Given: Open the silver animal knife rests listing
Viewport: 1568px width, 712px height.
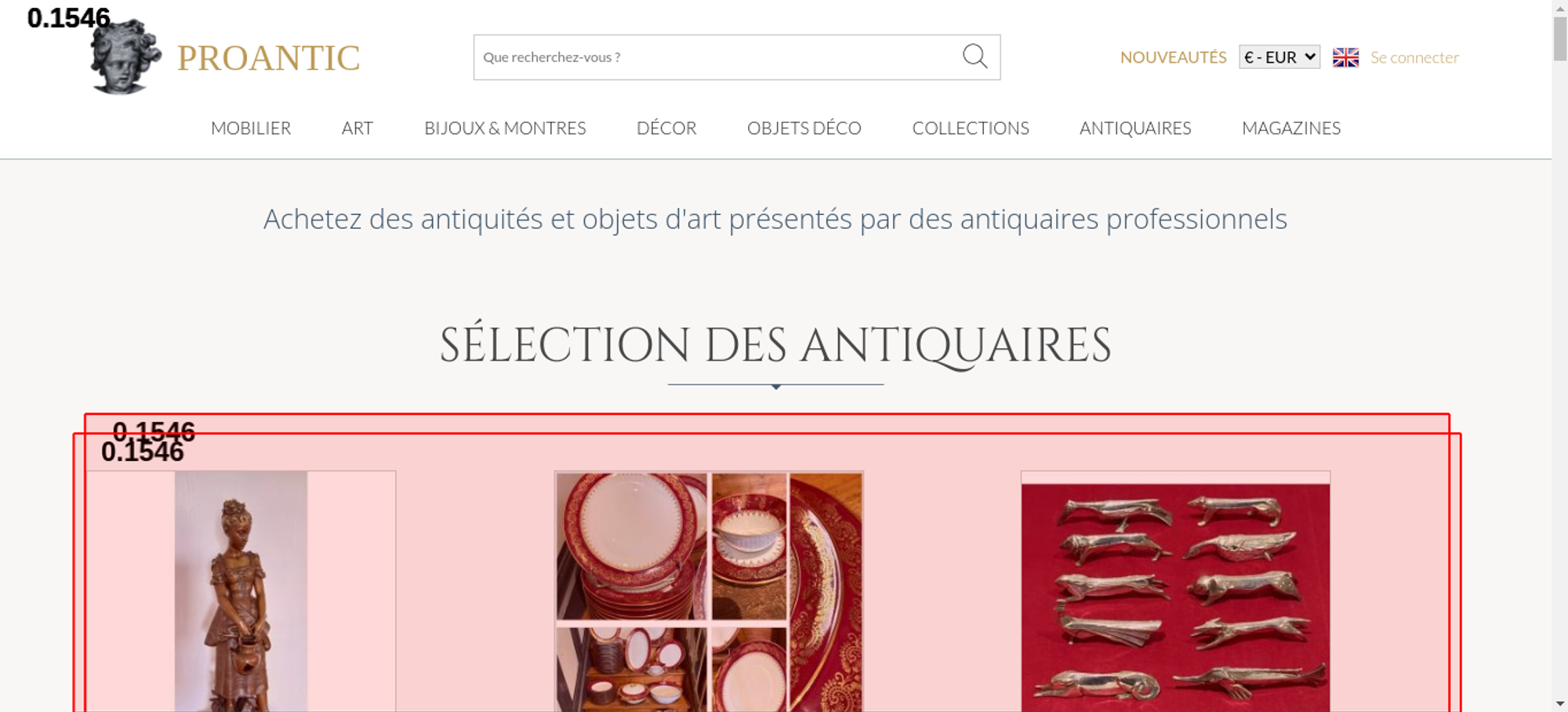Looking at the screenshot, I should click(1175, 591).
